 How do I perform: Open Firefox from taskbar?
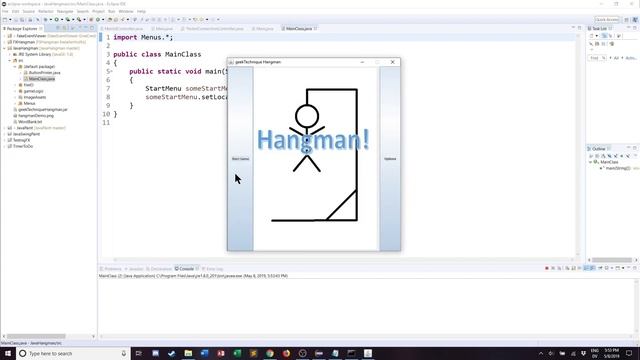pyautogui.click(x=286, y=353)
